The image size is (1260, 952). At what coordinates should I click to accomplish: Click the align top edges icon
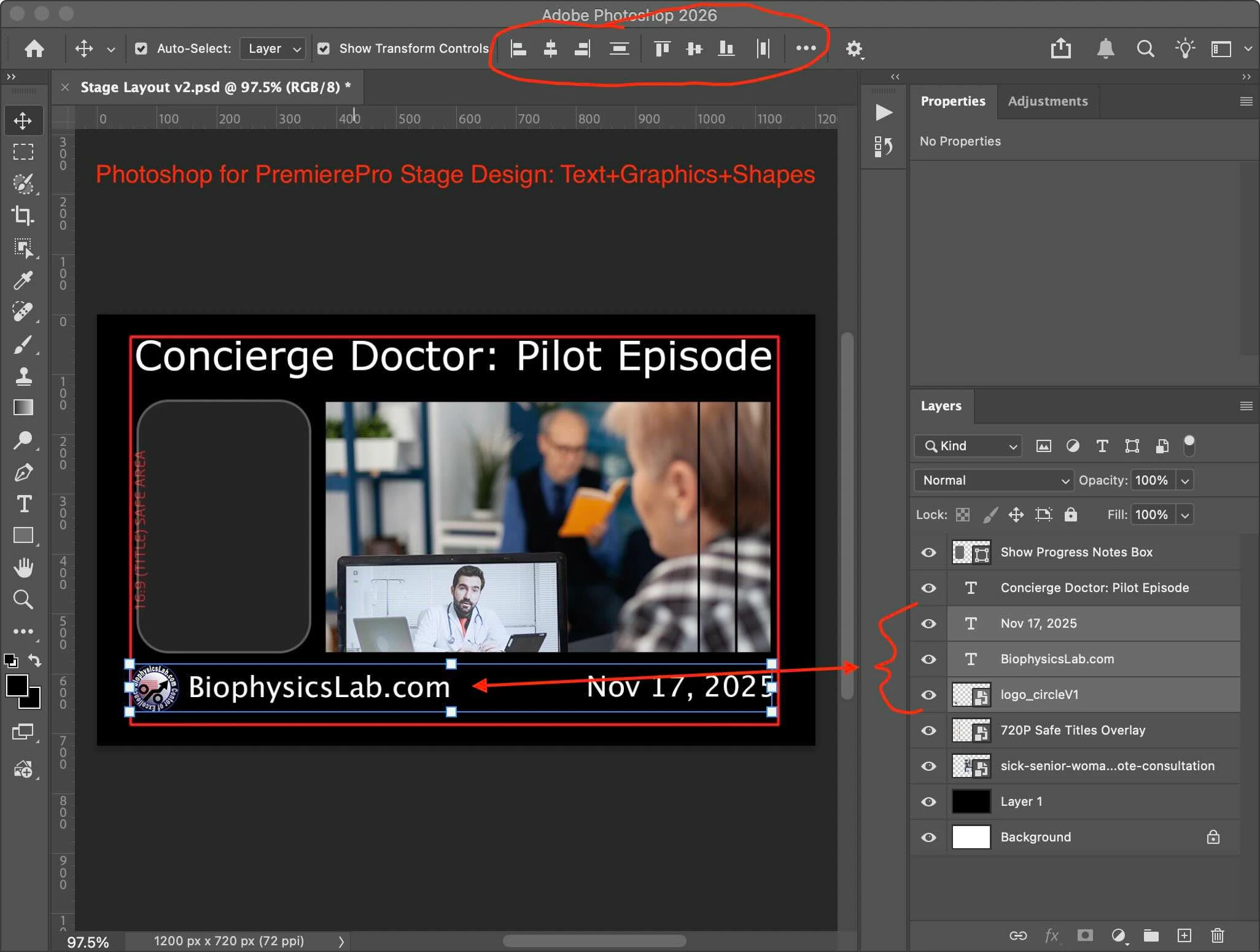[662, 49]
